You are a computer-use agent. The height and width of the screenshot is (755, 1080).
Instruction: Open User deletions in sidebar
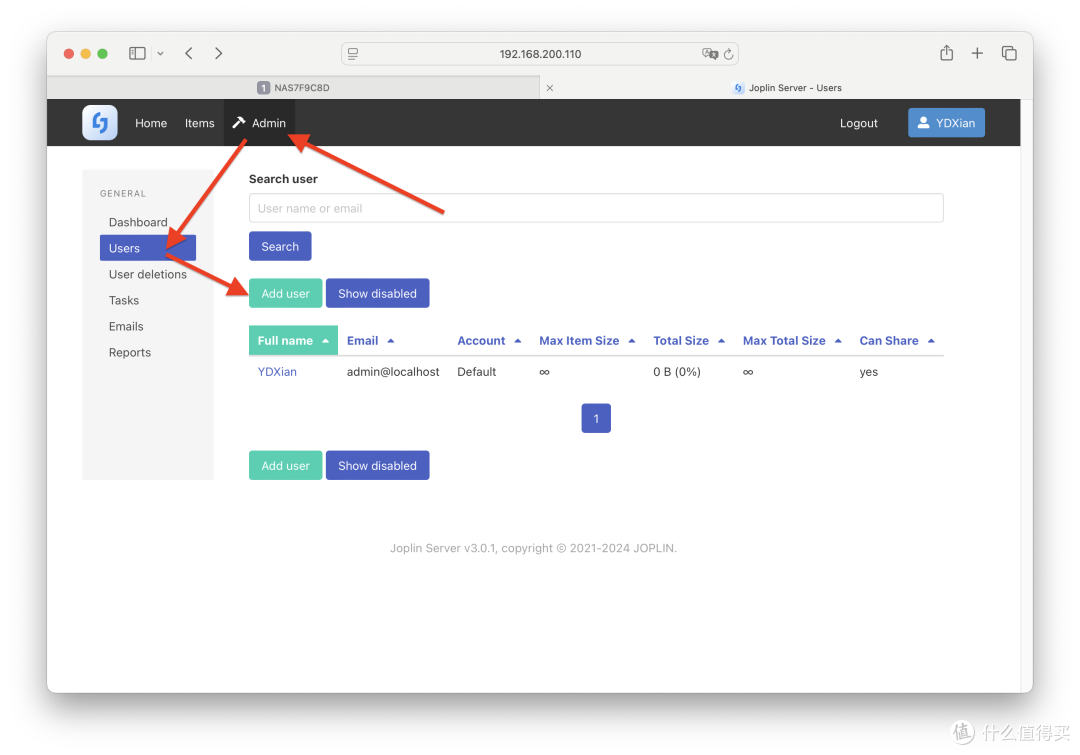click(147, 274)
